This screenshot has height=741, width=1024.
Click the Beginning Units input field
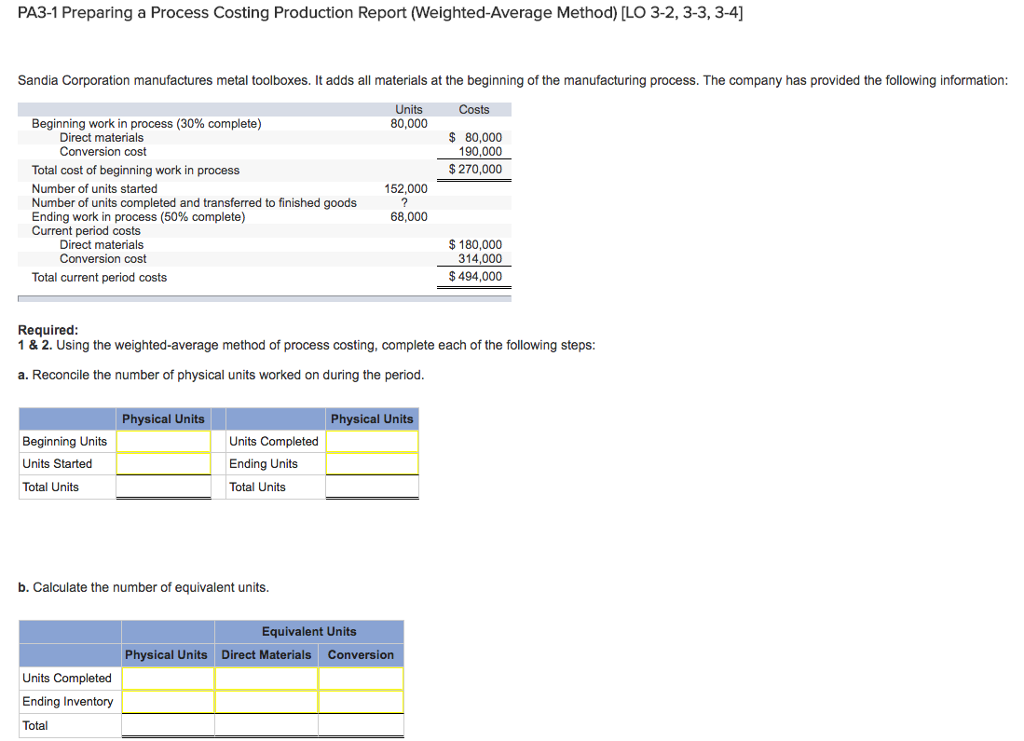click(x=163, y=441)
